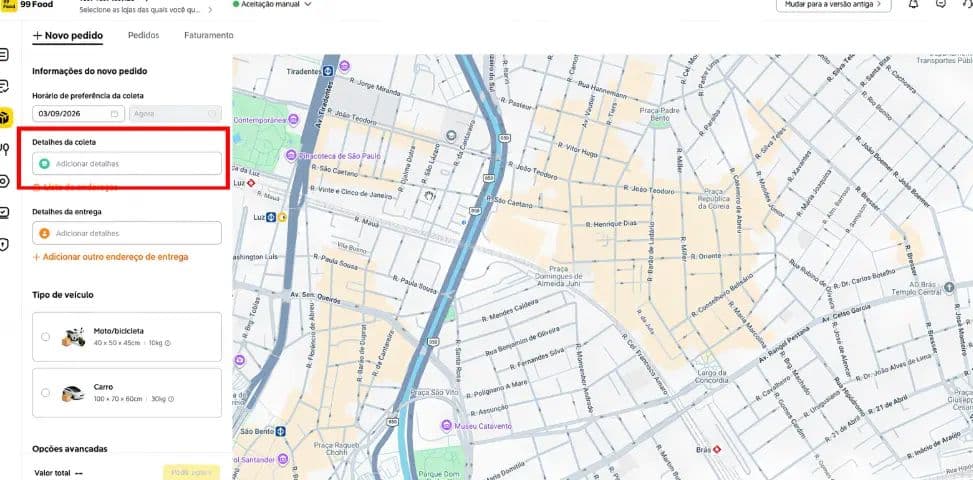Select the Carro vehicle radio button
Viewport: 973px width, 480px height.
45,393
